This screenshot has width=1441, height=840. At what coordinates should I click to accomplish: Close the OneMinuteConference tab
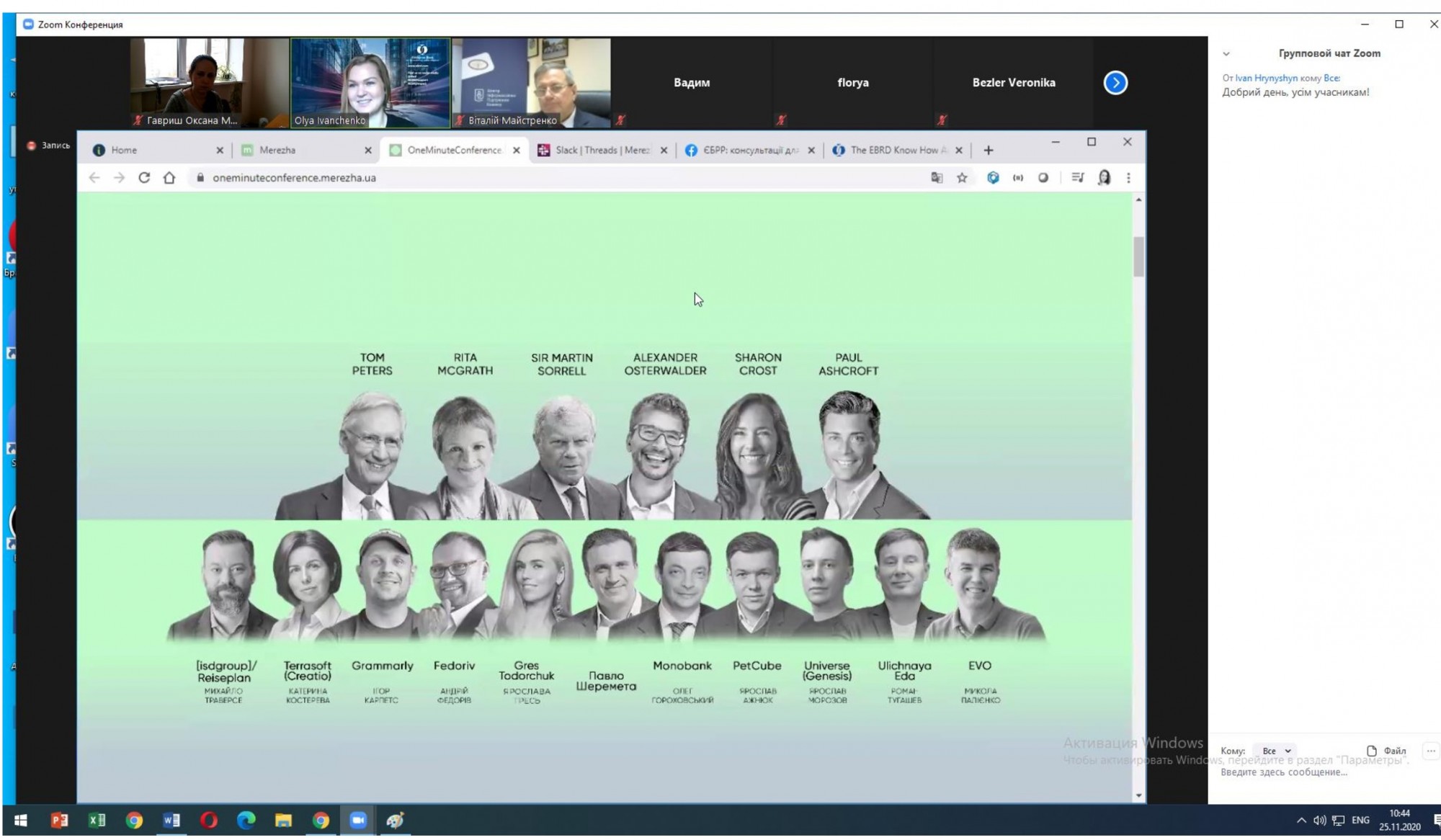[x=517, y=150]
